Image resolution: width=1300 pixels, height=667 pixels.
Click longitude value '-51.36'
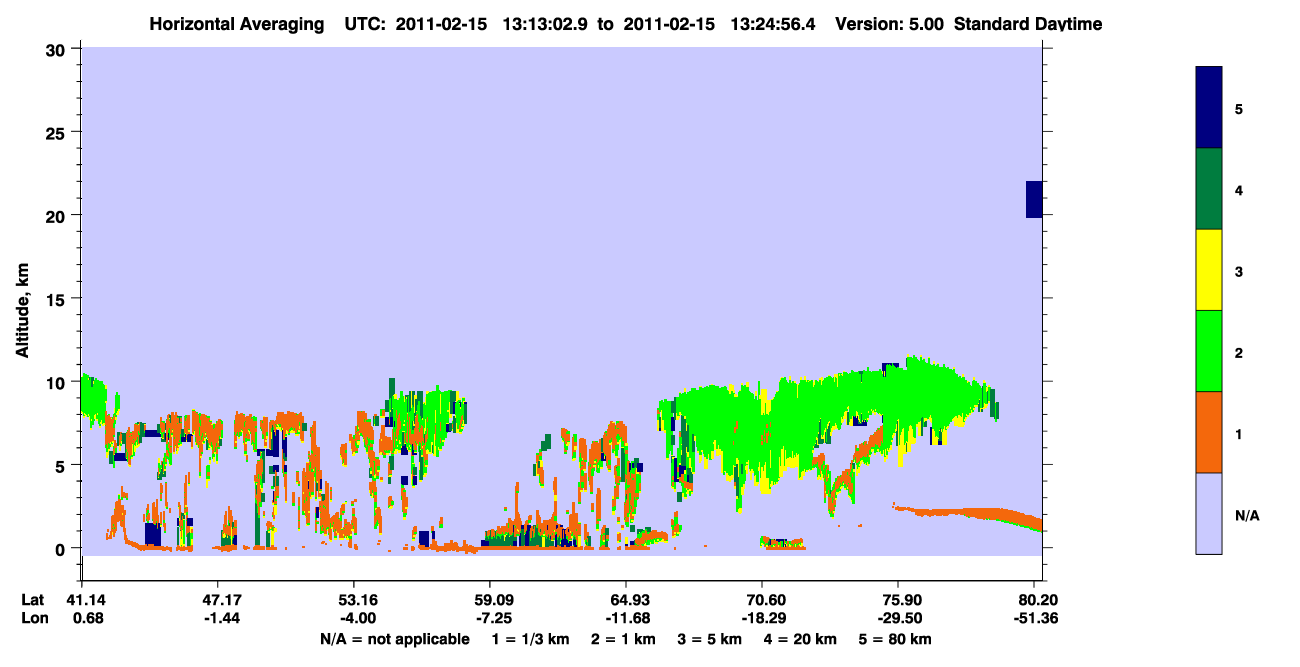pos(1035,618)
